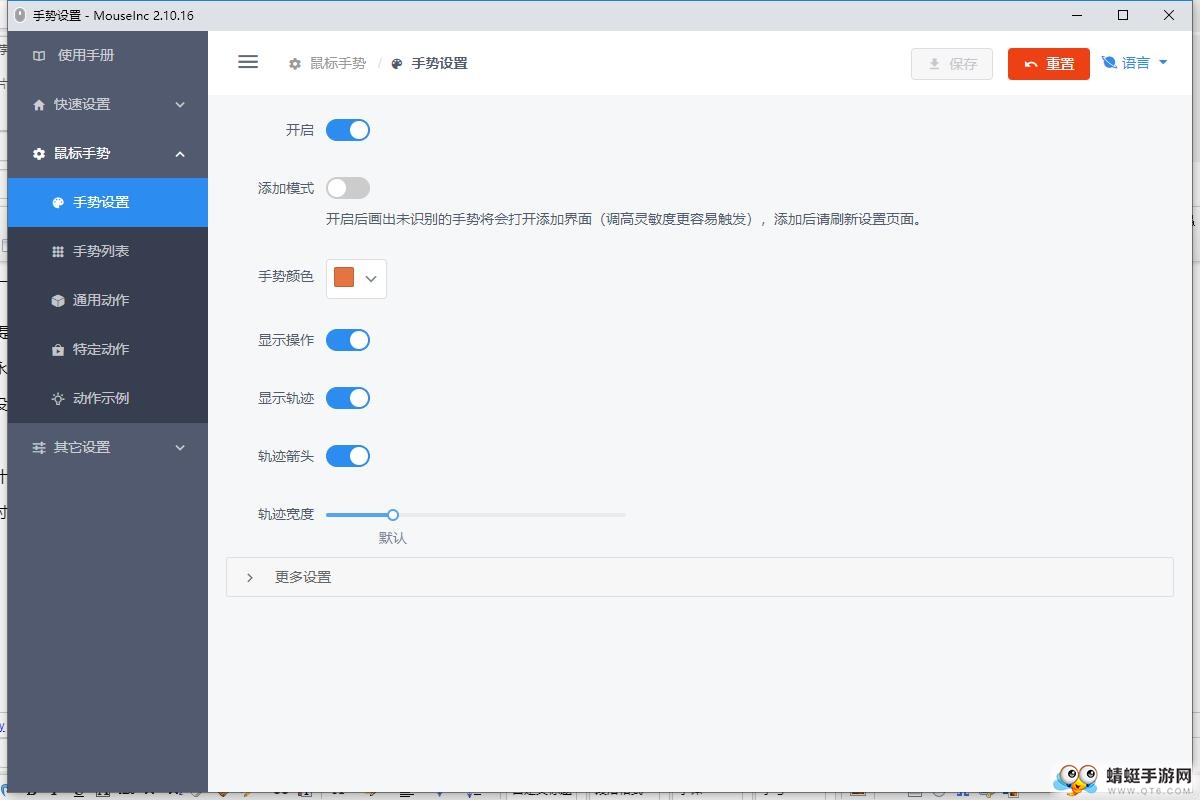Enable the 添加模式 switch
The width and height of the screenshot is (1200, 800).
[x=348, y=188]
